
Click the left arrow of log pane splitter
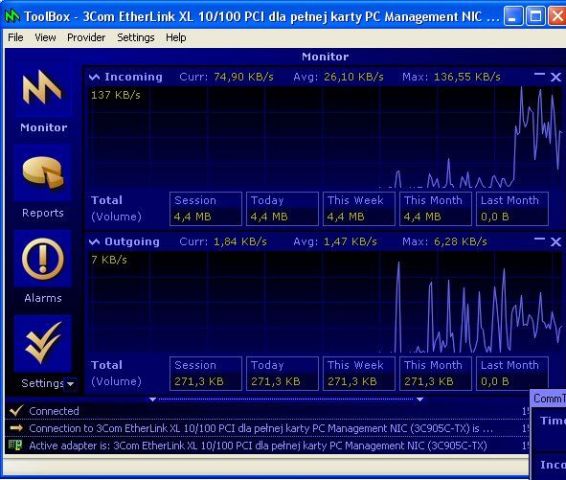click(153, 399)
